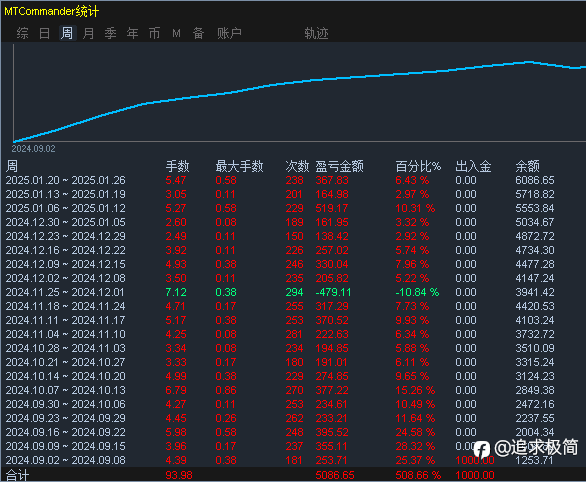Viewport: 586px width, 482px height.
Task: Click the Facebook logo in watermark
Action: [x=482, y=449]
